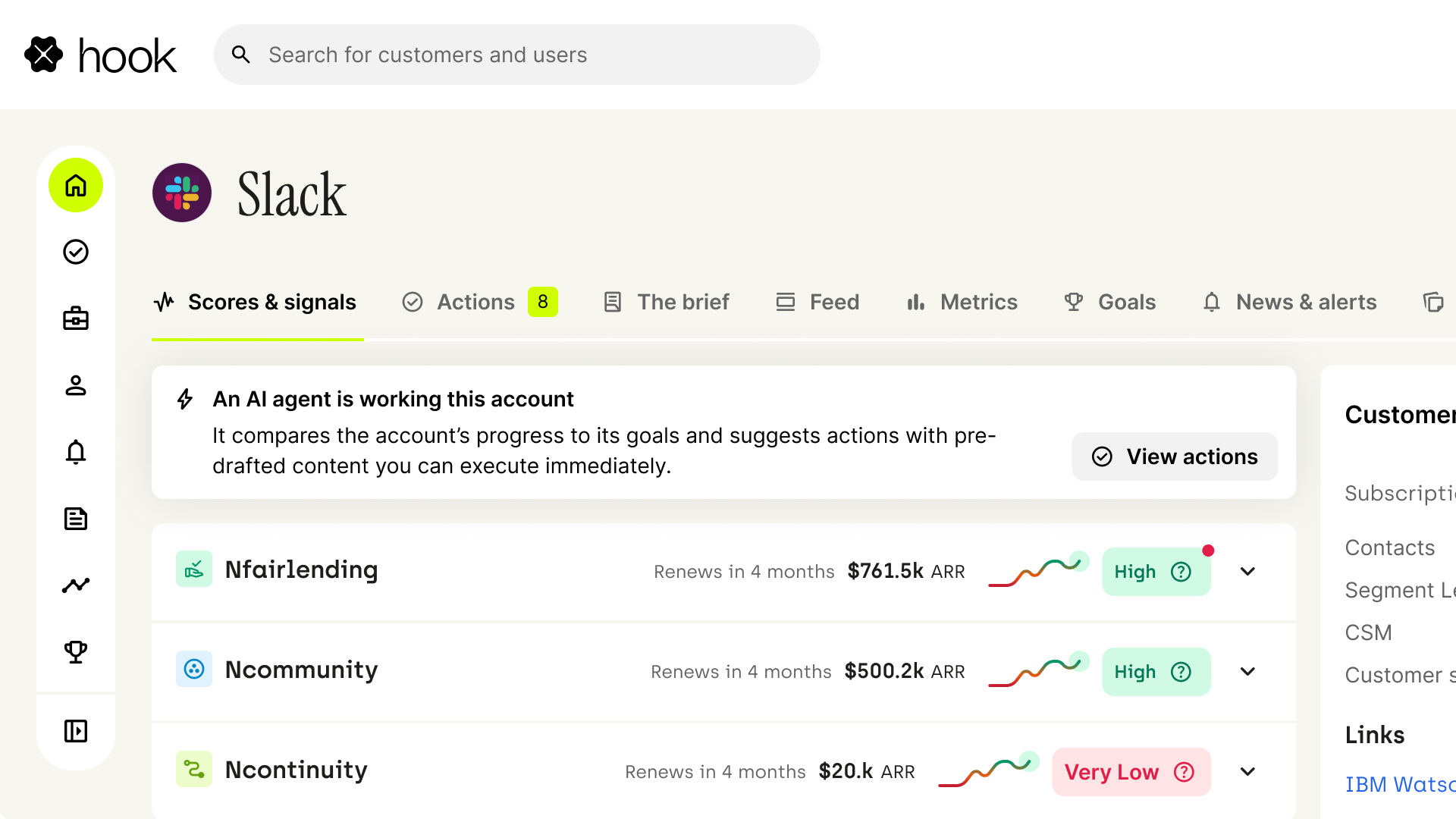Open the document notes icon in sidebar

[76, 519]
